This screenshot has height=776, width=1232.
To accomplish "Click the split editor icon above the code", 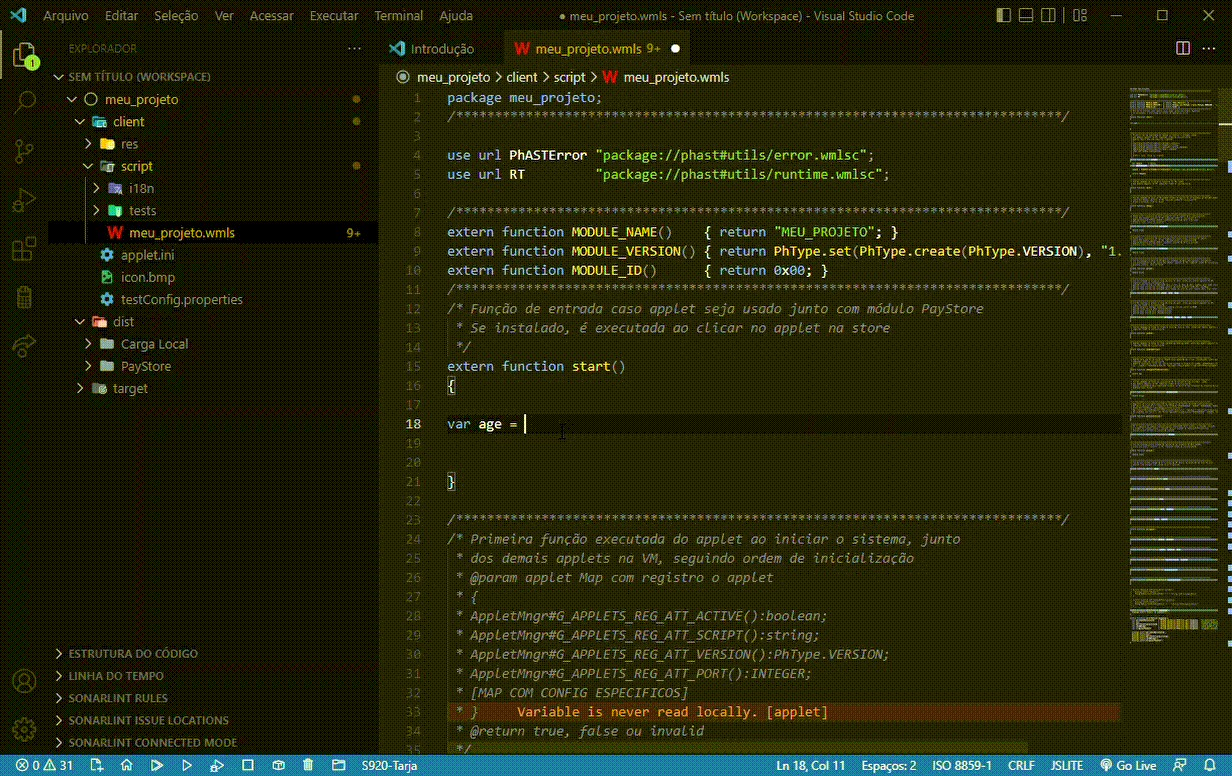I will 1184,48.
